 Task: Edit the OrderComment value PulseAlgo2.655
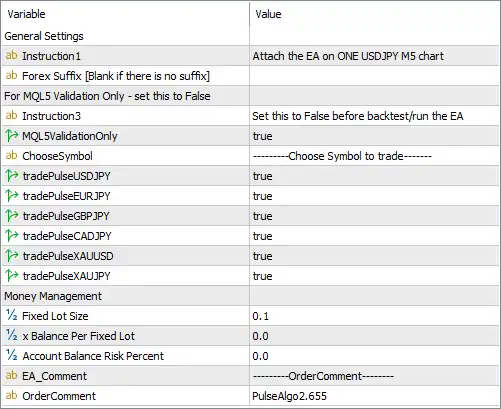pyautogui.click(x=374, y=396)
